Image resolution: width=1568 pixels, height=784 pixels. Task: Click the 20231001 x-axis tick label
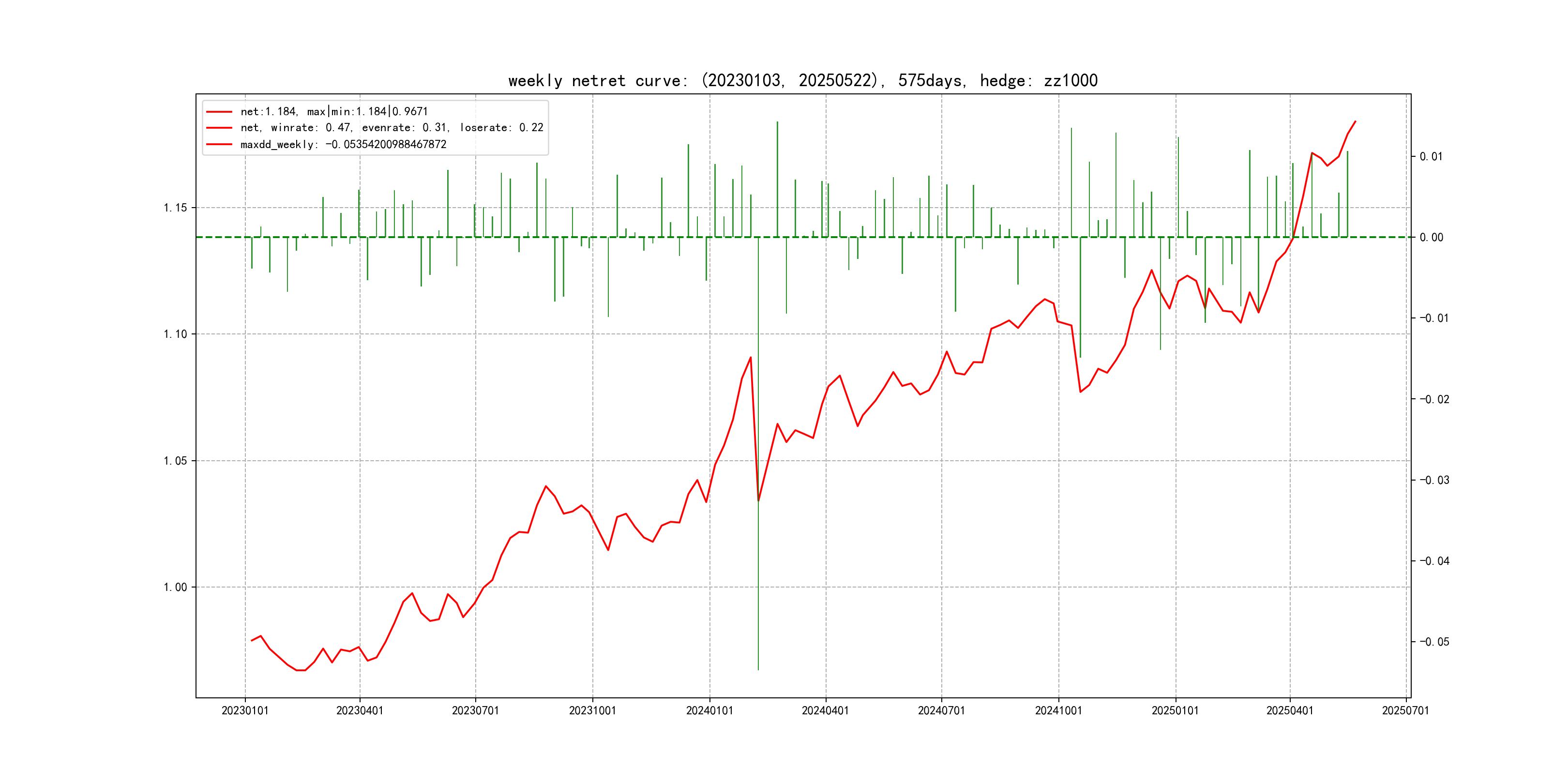592,711
